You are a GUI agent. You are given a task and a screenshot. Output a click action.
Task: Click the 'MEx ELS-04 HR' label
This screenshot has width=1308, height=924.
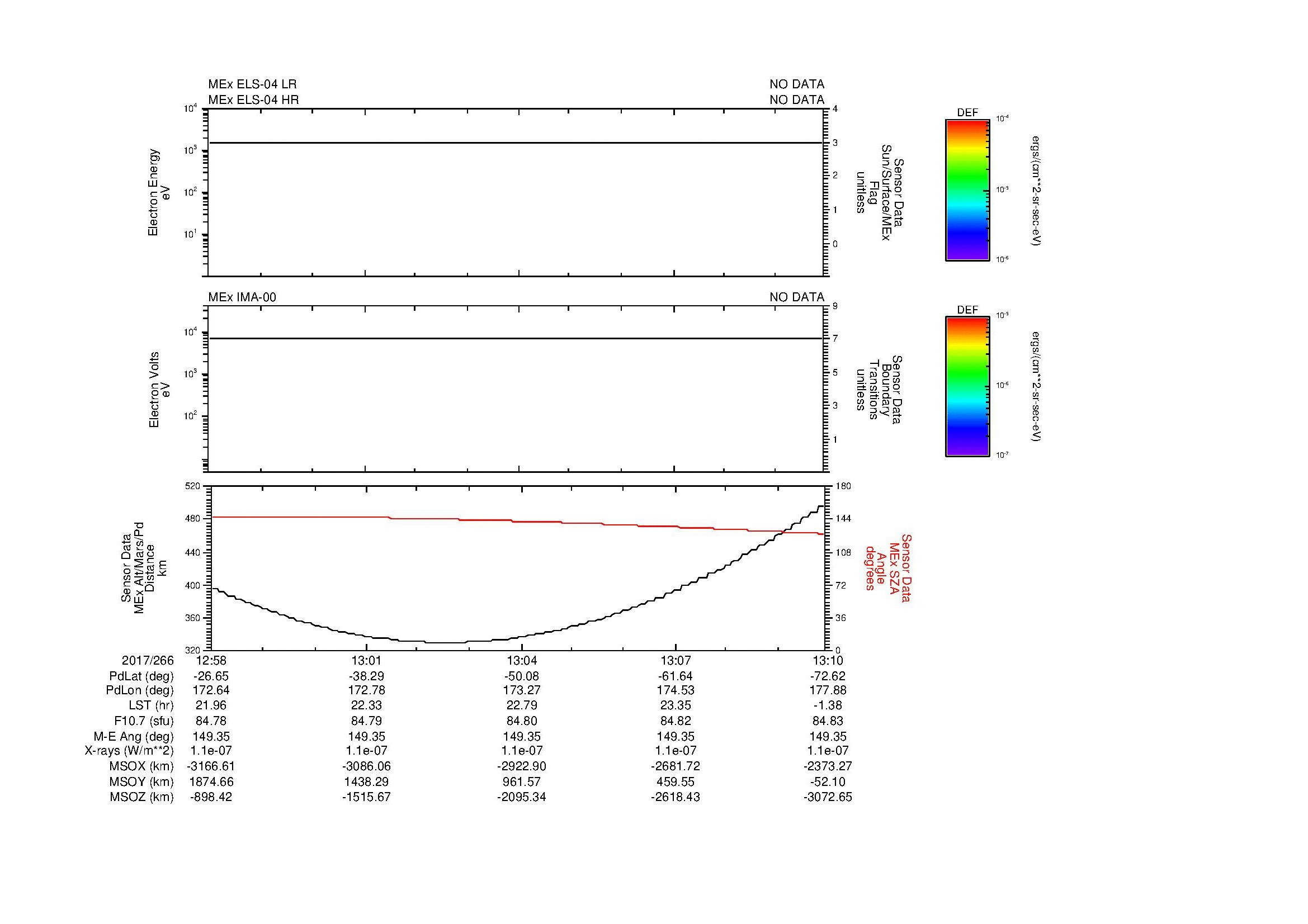coord(253,99)
